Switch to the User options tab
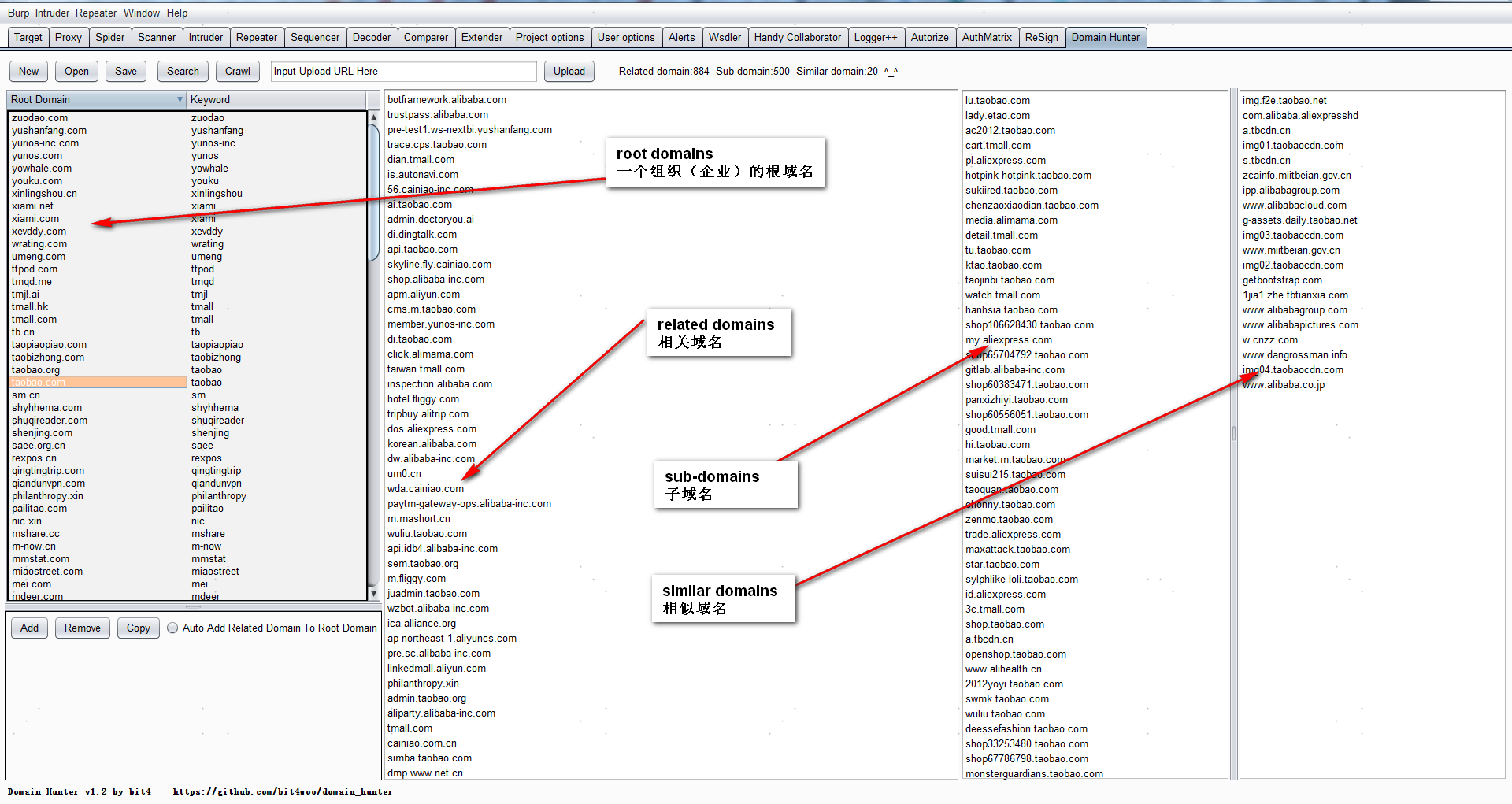1512x804 pixels. (x=626, y=37)
